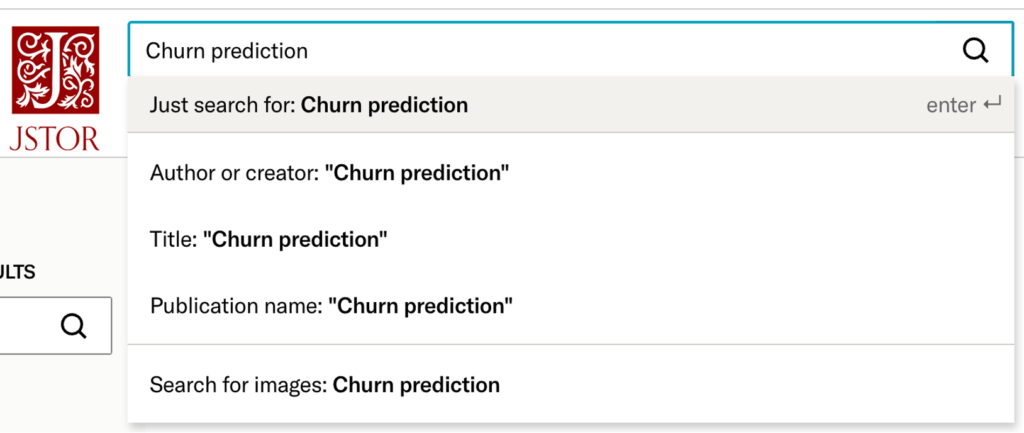
Task: Select Search for images: Churn prediction
Action: pyautogui.click(x=571, y=385)
